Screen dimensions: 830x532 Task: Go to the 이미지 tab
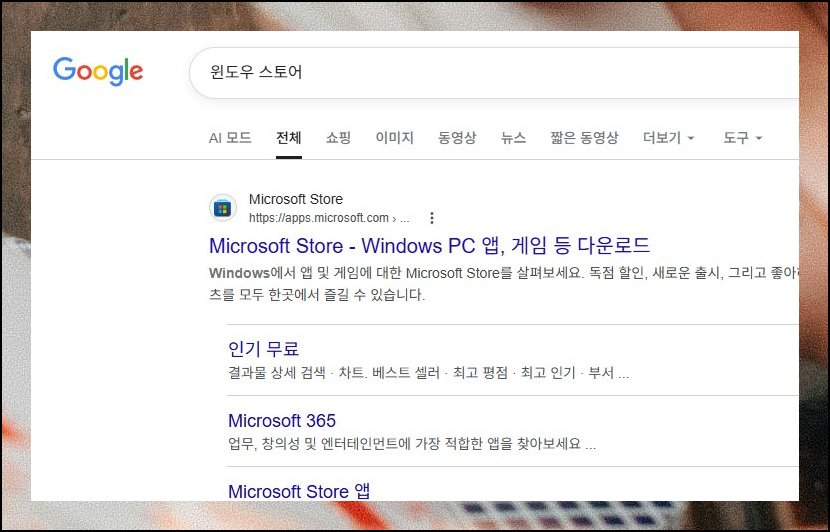click(394, 138)
